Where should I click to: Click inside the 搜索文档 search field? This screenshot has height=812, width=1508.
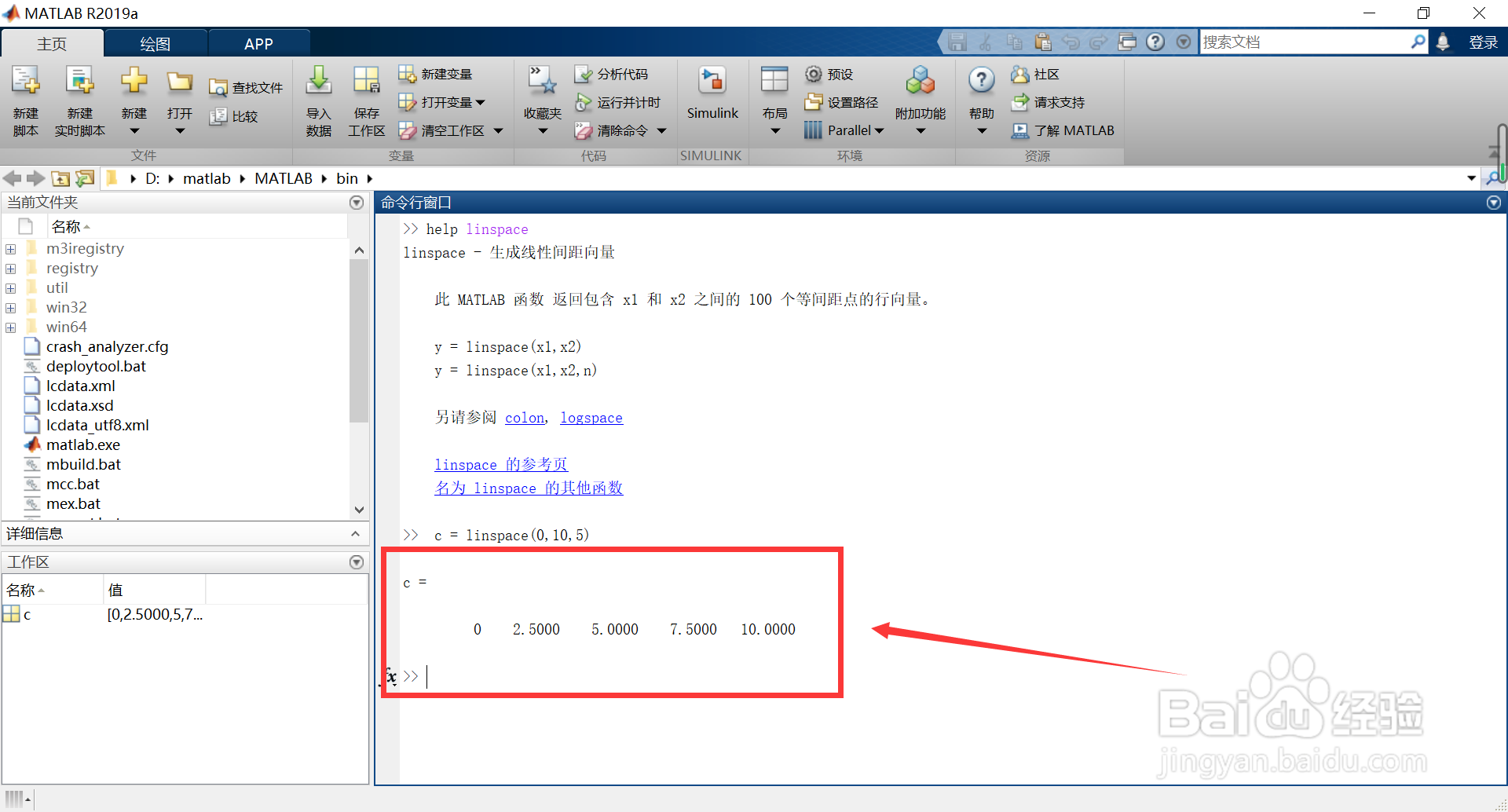tap(1305, 42)
